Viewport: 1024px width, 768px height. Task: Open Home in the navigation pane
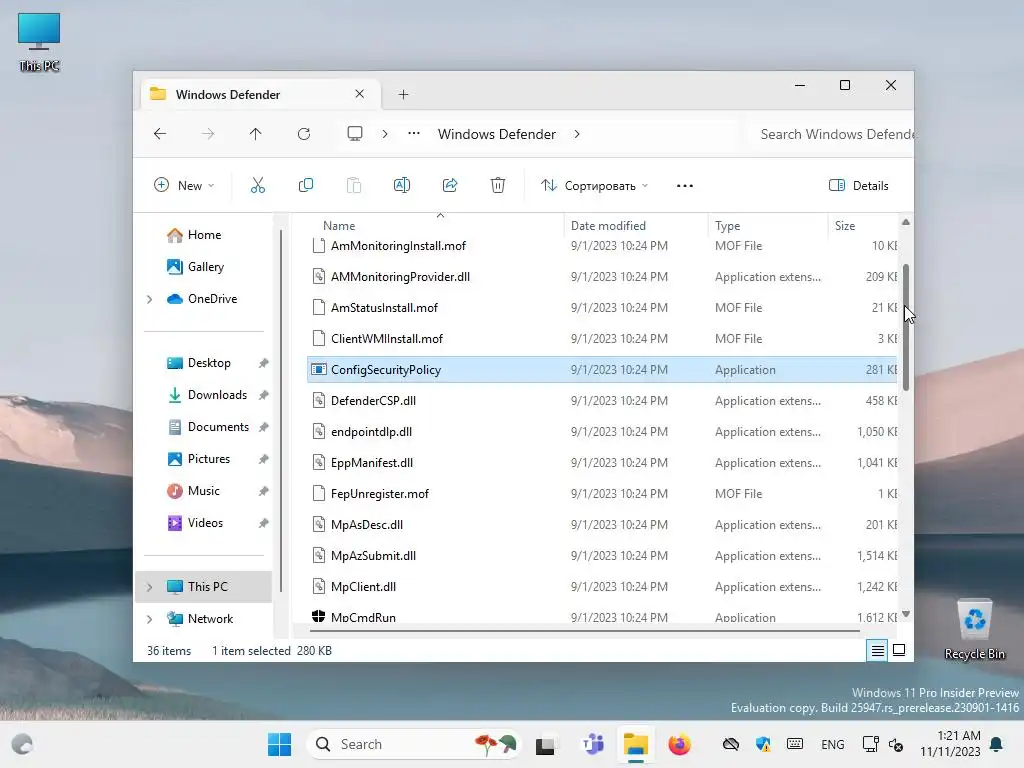tap(204, 234)
